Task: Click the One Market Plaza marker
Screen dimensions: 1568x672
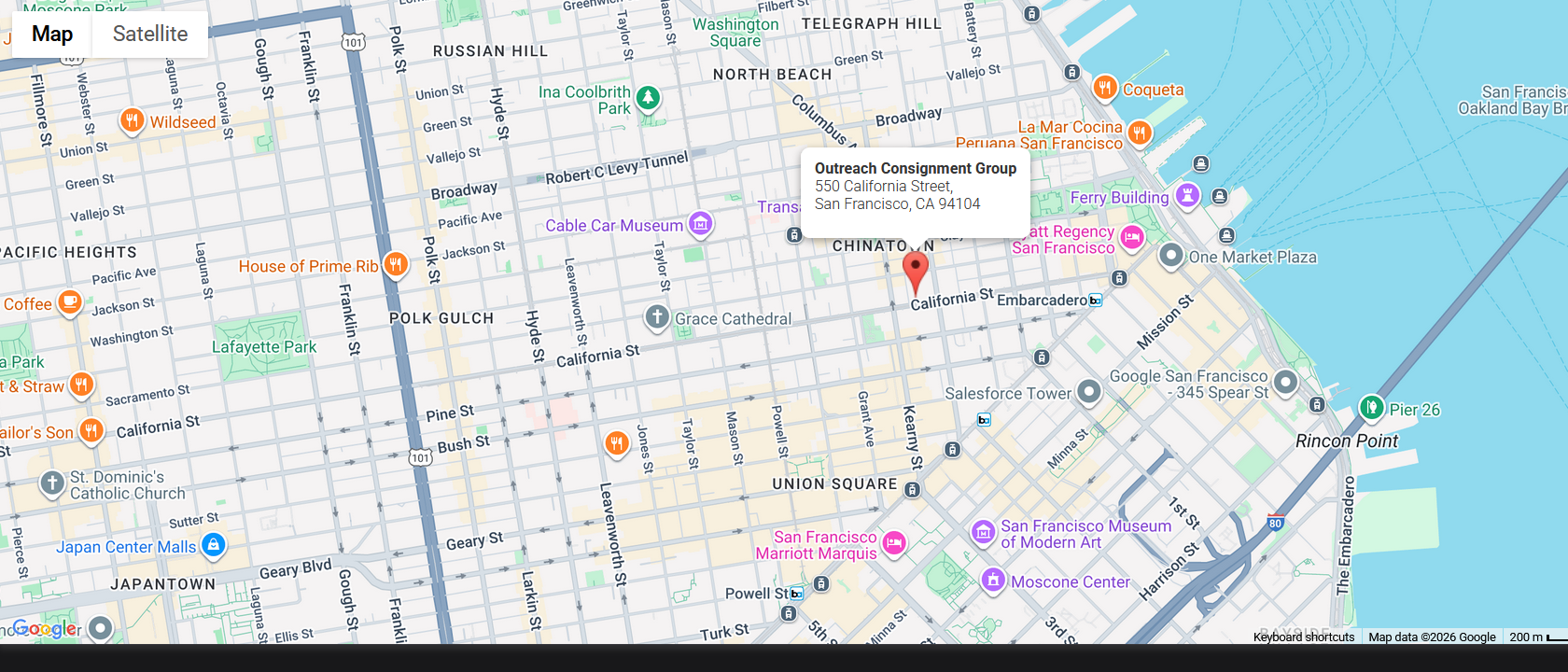Action: [1170, 256]
